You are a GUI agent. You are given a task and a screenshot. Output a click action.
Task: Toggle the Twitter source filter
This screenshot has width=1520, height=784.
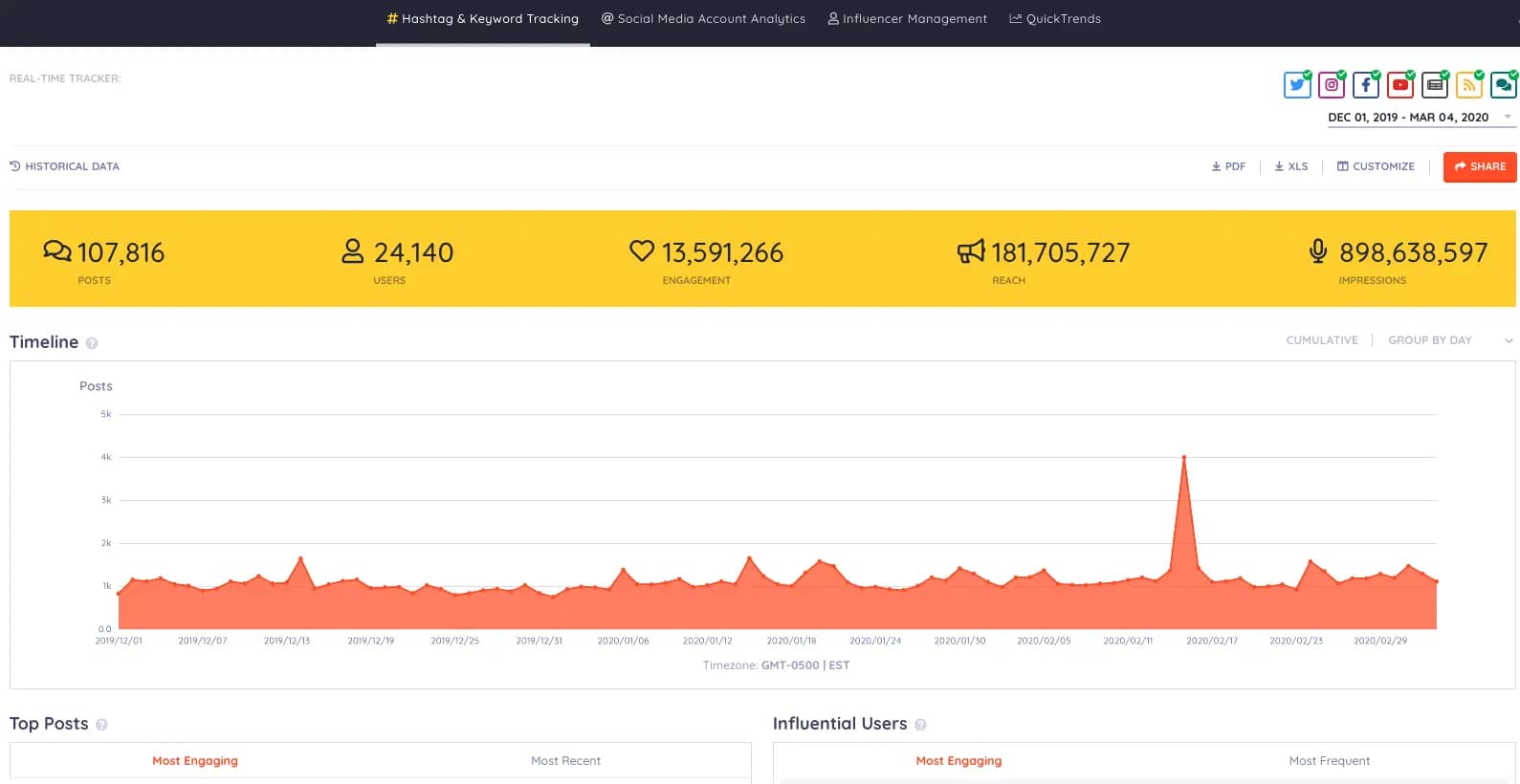click(1297, 85)
